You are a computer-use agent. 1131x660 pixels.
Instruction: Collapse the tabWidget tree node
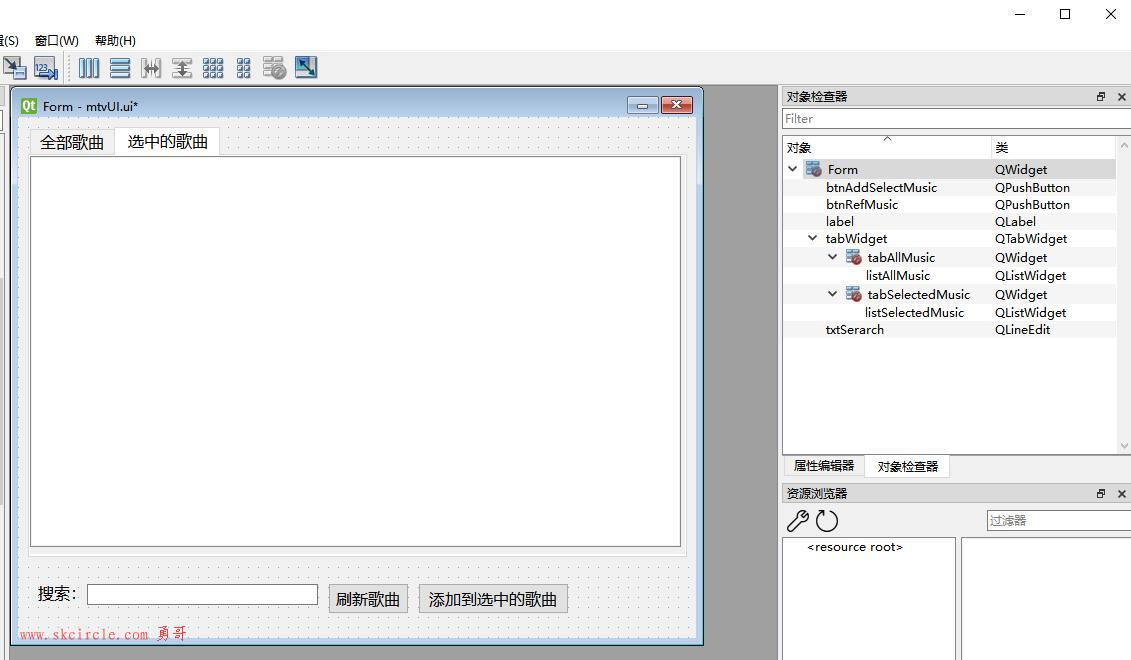click(x=813, y=239)
